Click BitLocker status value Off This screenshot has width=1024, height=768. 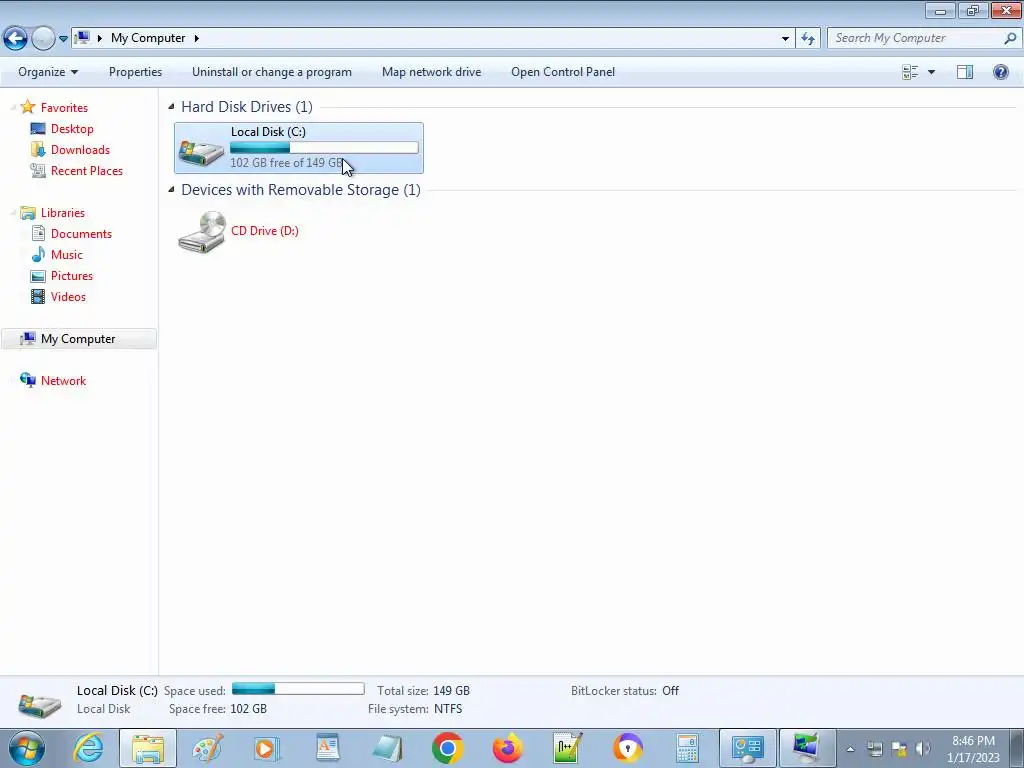tap(671, 690)
